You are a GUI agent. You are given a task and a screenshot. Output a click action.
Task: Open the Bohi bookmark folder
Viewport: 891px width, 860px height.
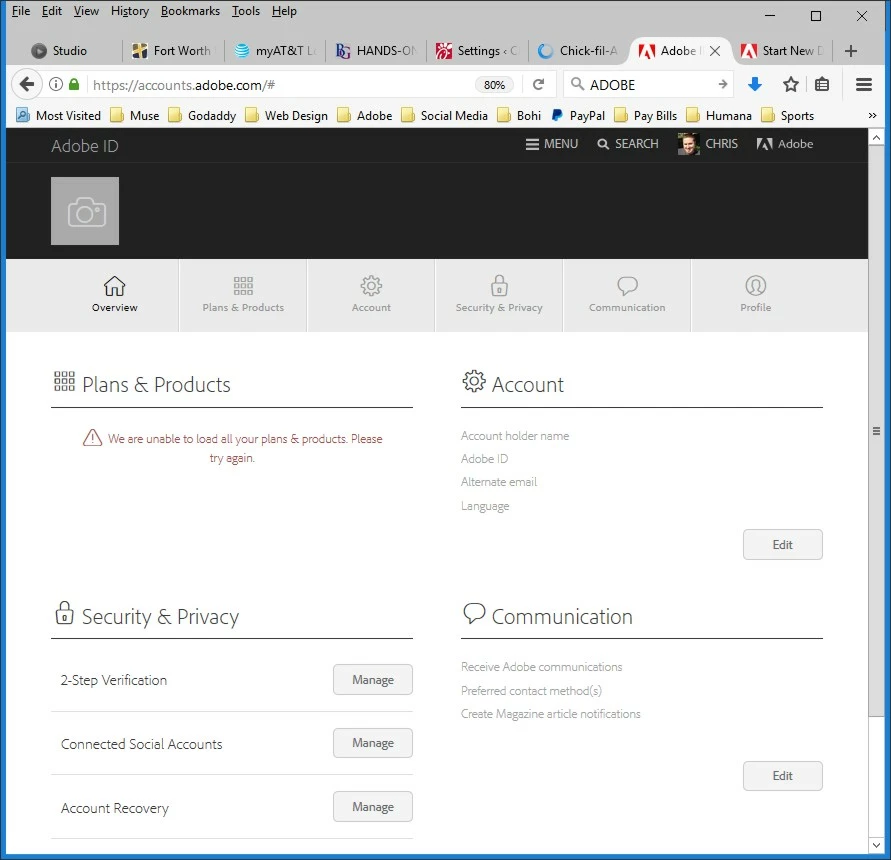click(519, 115)
